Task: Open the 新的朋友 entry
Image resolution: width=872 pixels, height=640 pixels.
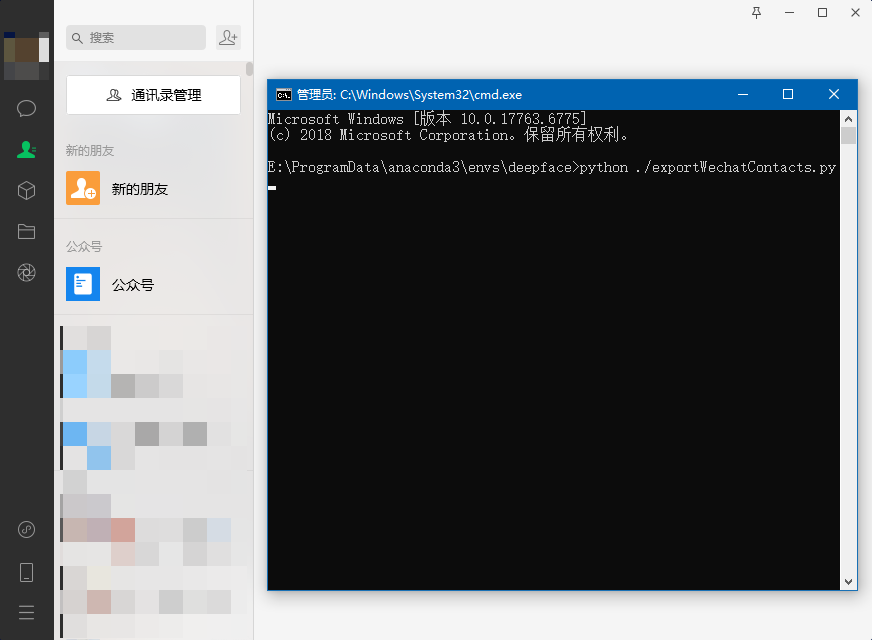Action: point(153,188)
